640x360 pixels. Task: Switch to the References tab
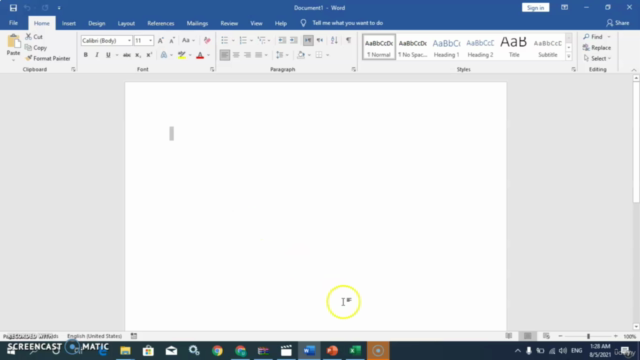[161, 23]
